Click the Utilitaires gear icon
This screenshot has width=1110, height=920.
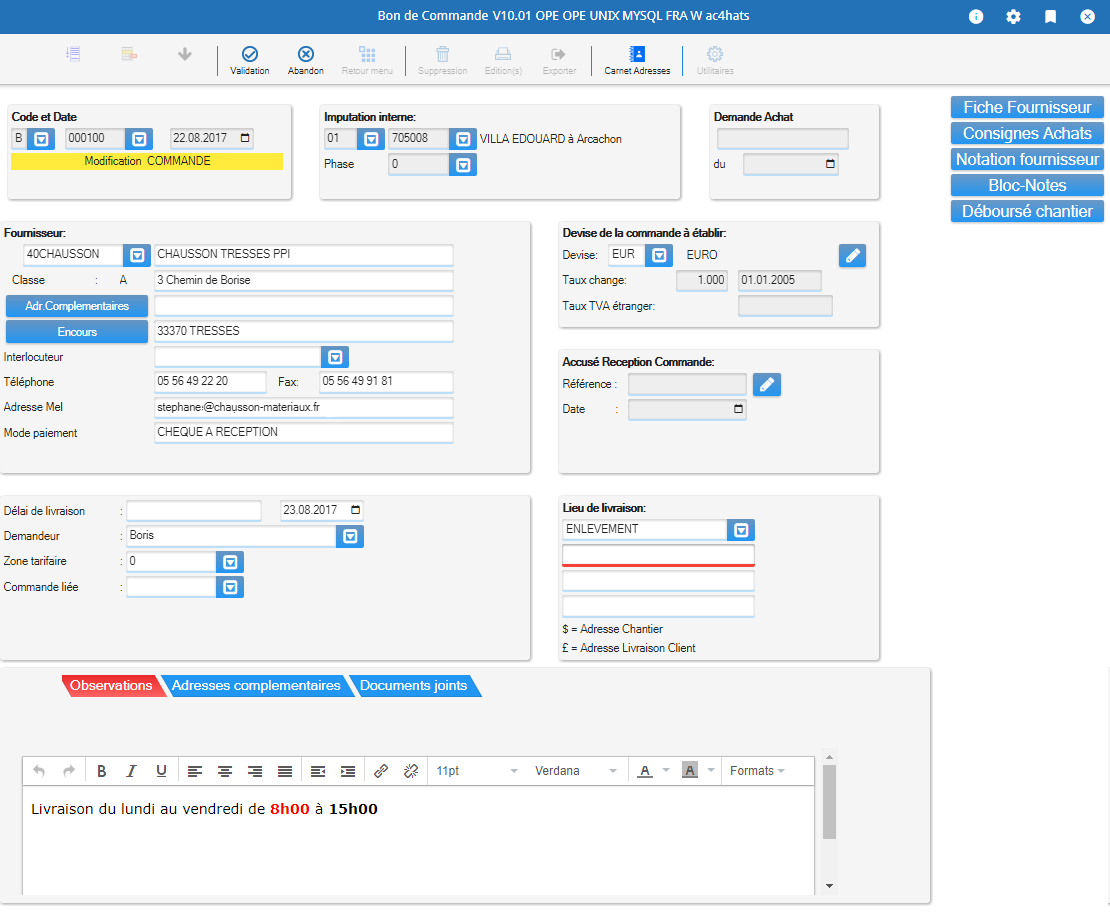point(715,54)
